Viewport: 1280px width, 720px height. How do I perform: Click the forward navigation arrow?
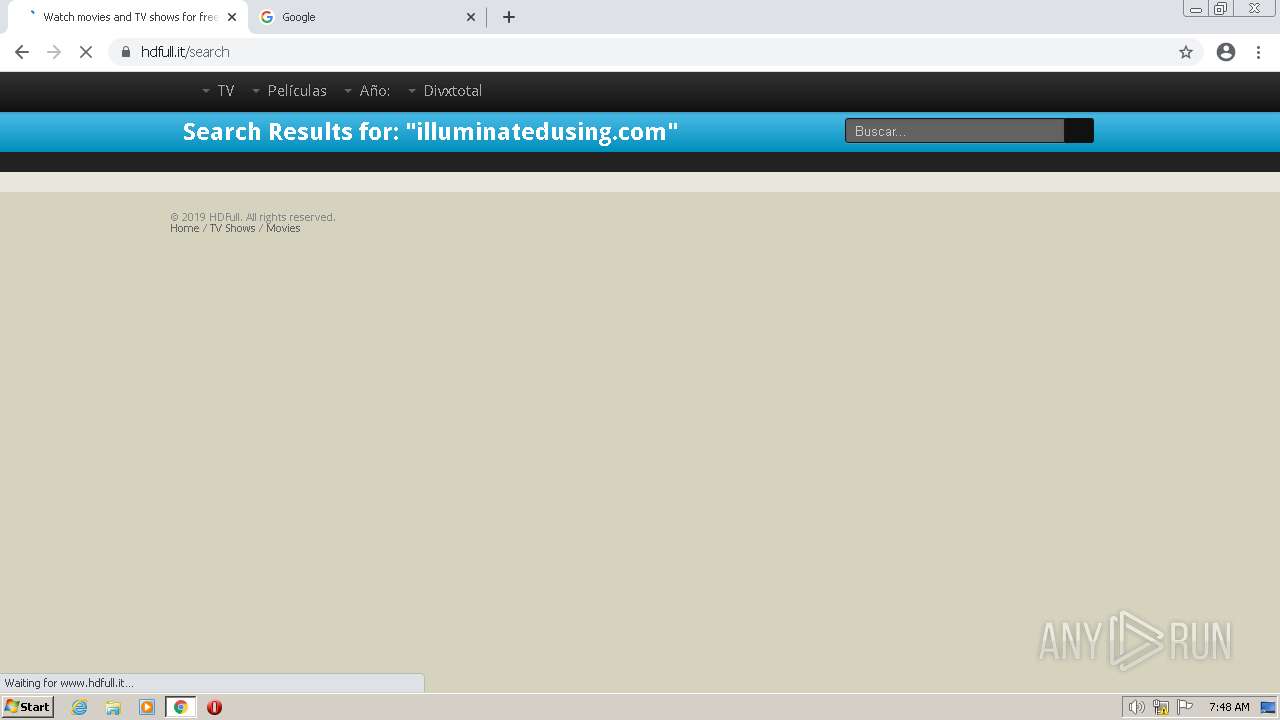pyautogui.click(x=54, y=52)
